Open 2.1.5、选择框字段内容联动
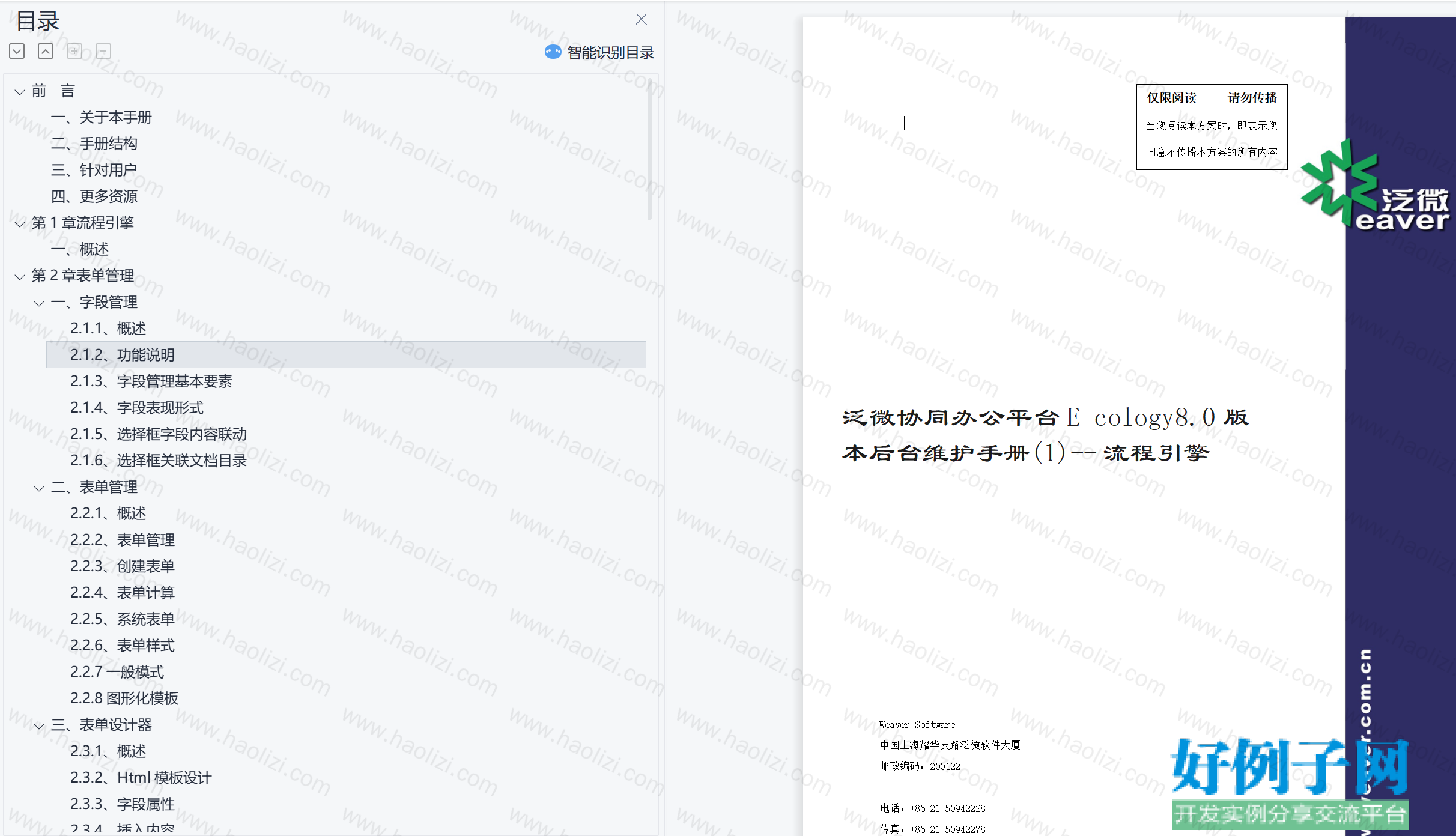 pyautogui.click(x=159, y=434)
